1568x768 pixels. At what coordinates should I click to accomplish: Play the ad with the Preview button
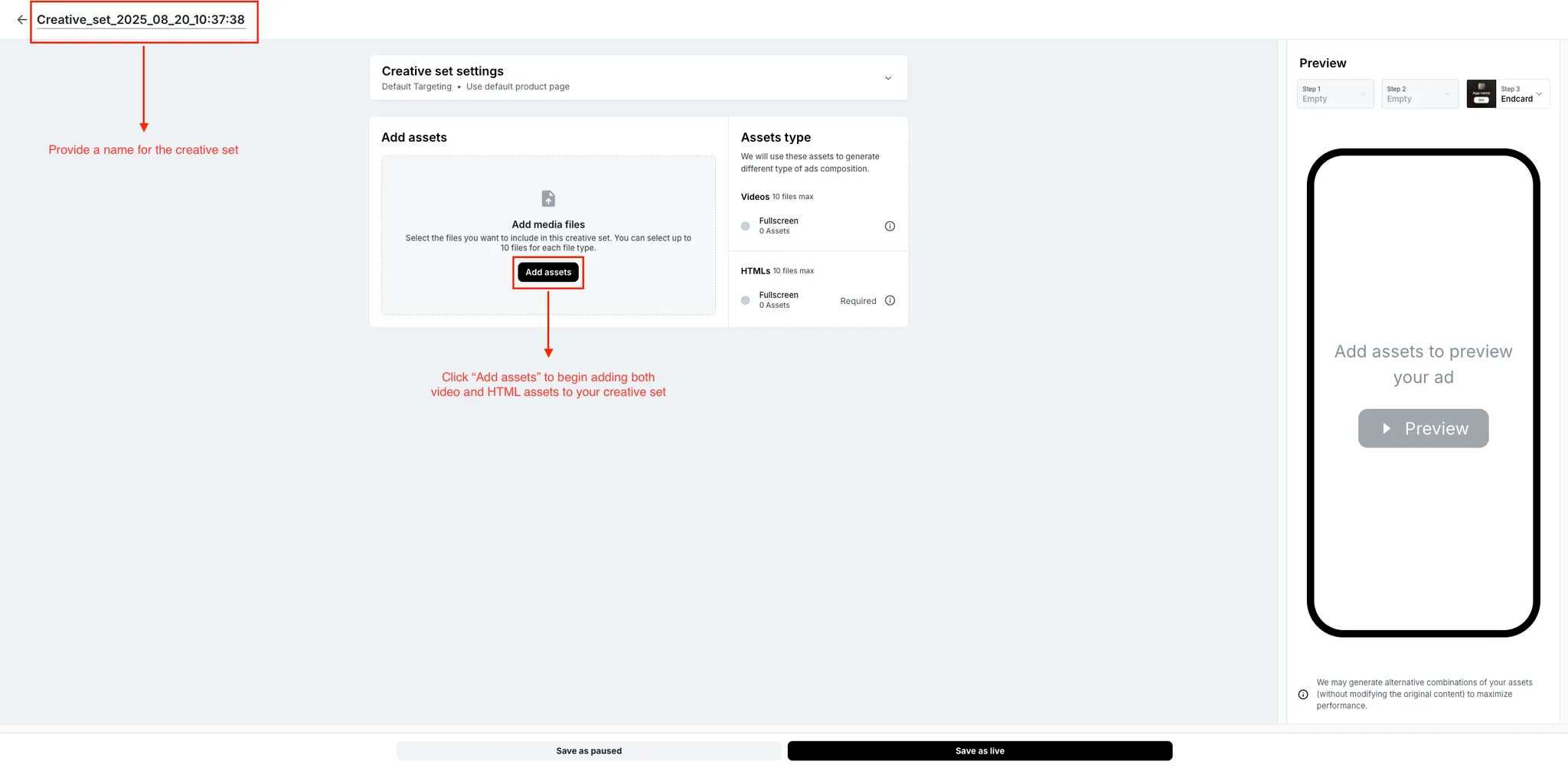point(1423,428)
